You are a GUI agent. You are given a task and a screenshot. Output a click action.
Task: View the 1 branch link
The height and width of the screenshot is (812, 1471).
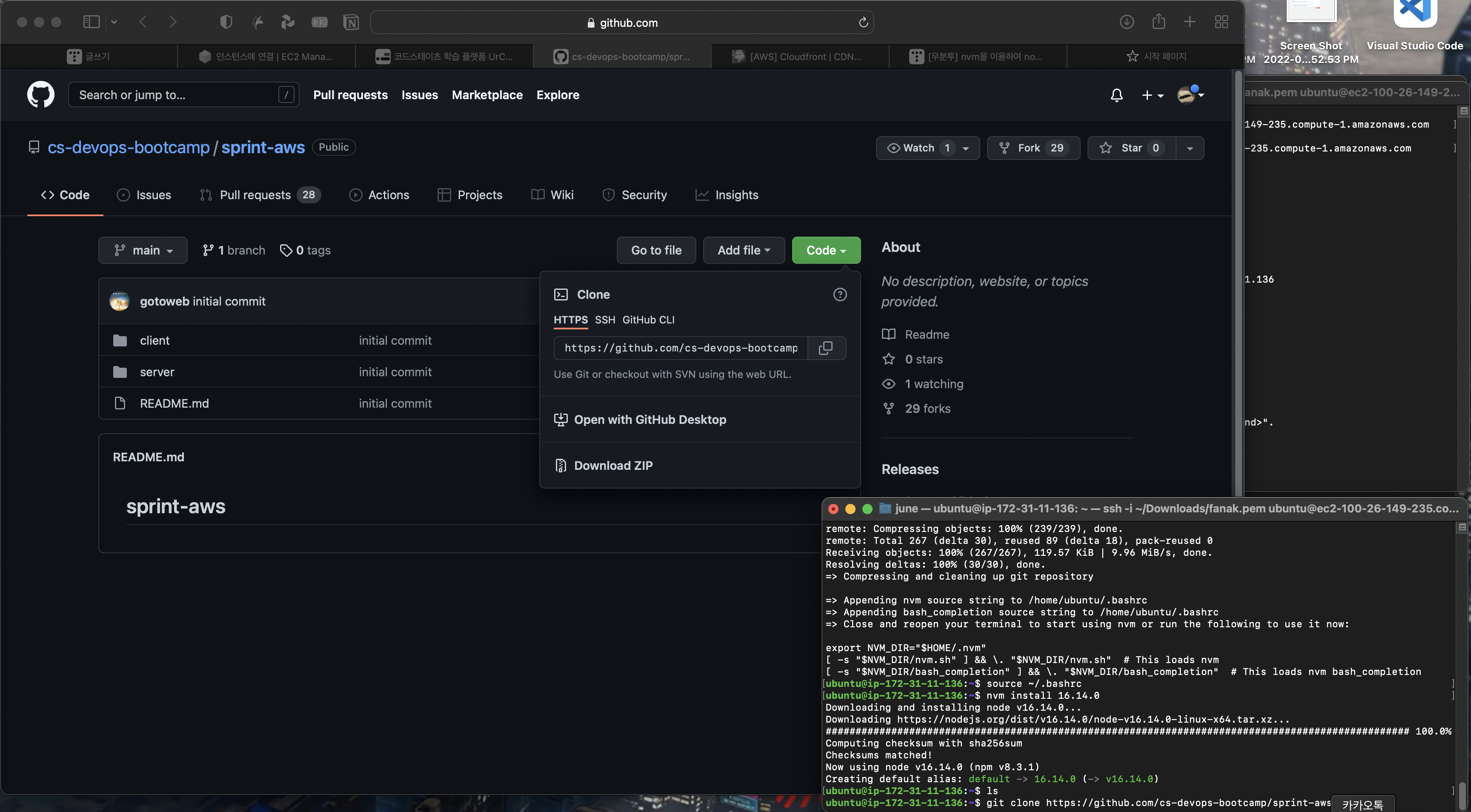click(234, 250)
